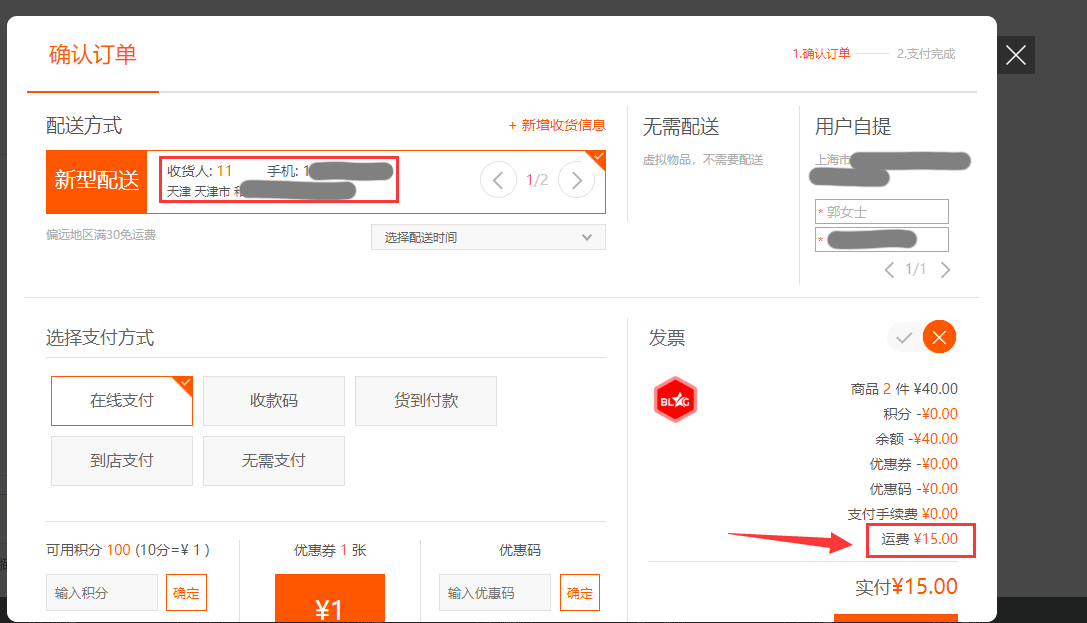Click previous pickup contact chevron

(x=889, y=270)
